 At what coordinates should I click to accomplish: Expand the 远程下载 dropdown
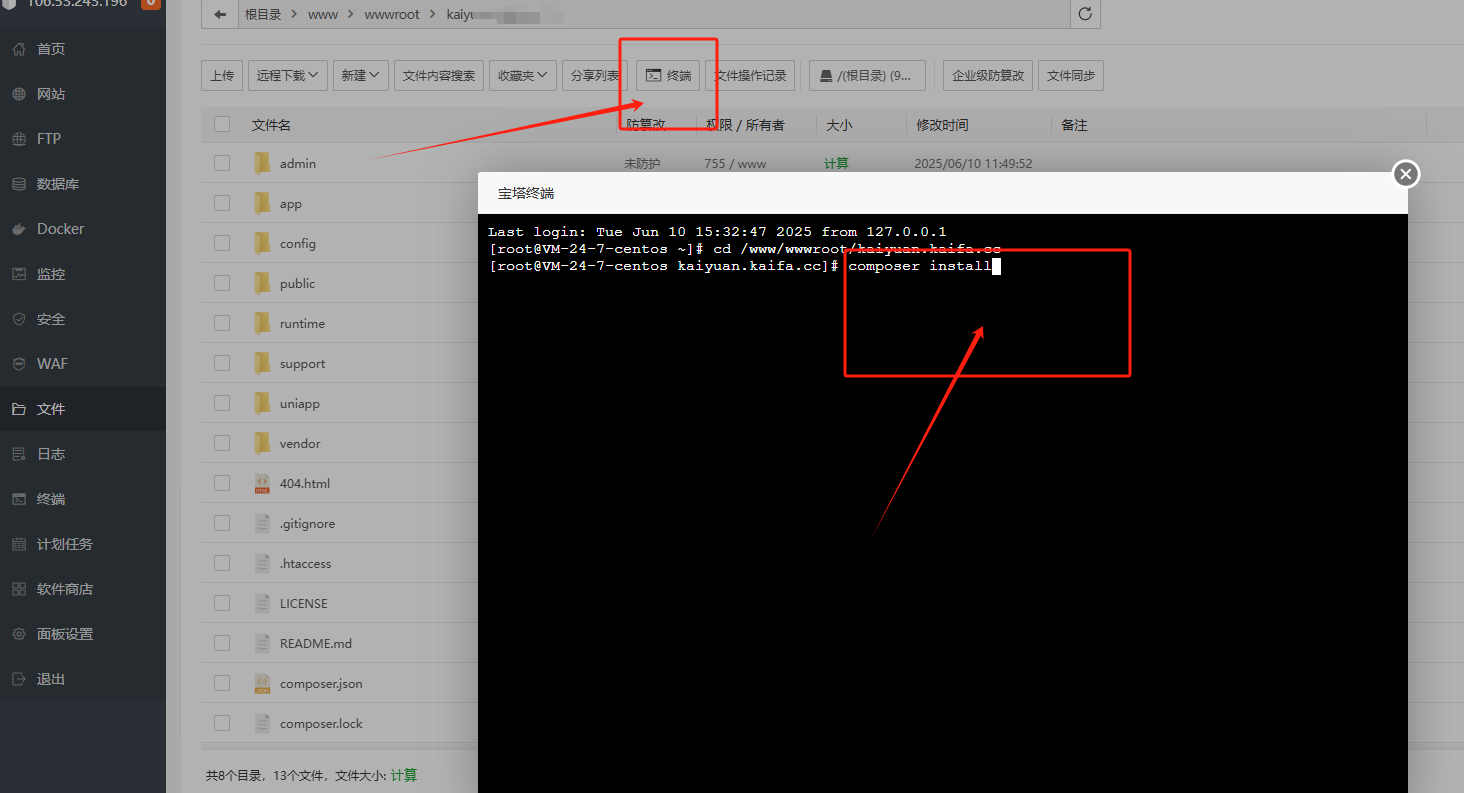[288, 75]
